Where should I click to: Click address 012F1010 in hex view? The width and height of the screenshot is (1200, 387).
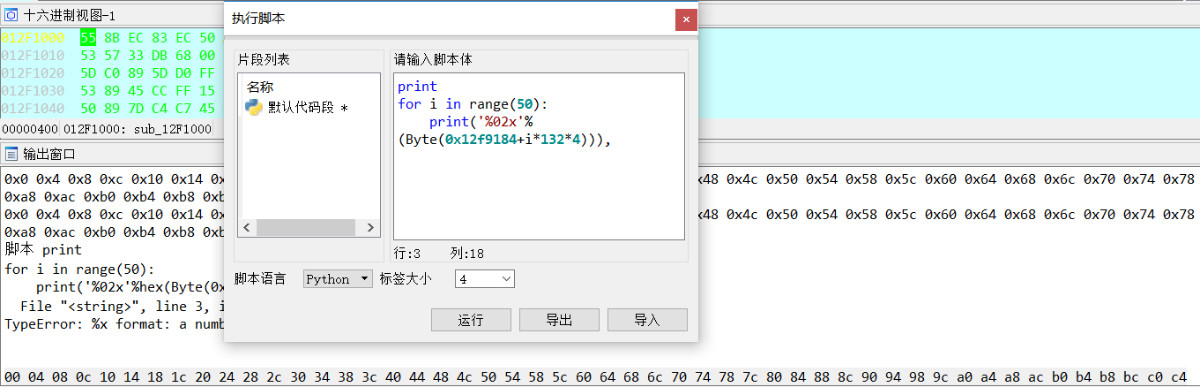pos(33,55)
